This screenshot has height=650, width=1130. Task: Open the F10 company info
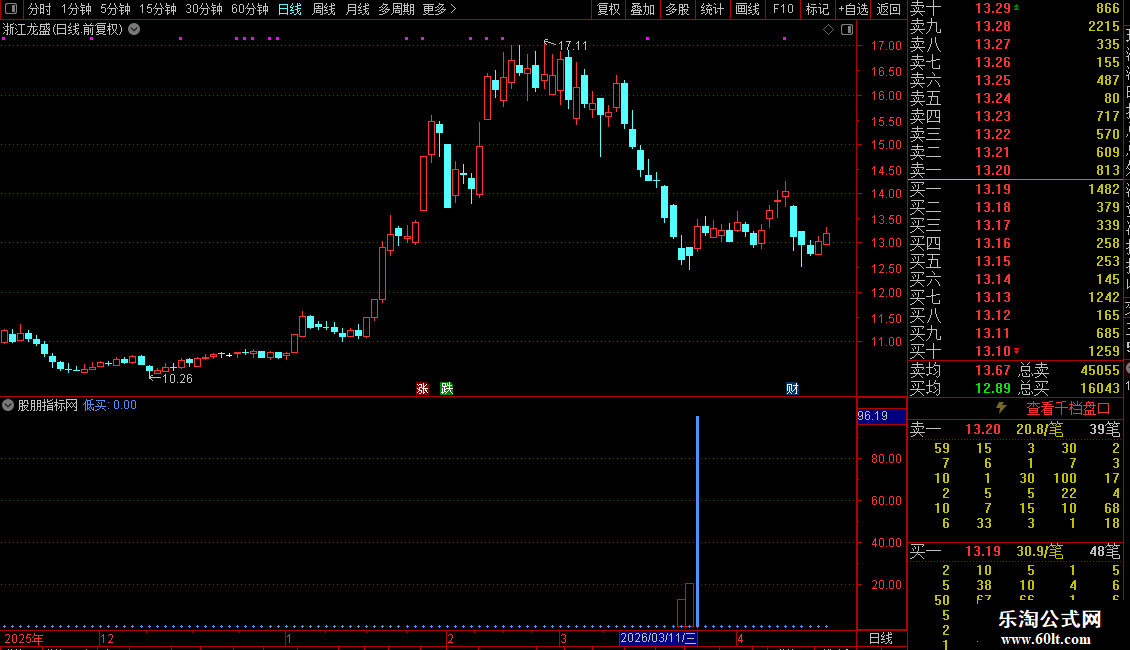pos(783,9)
